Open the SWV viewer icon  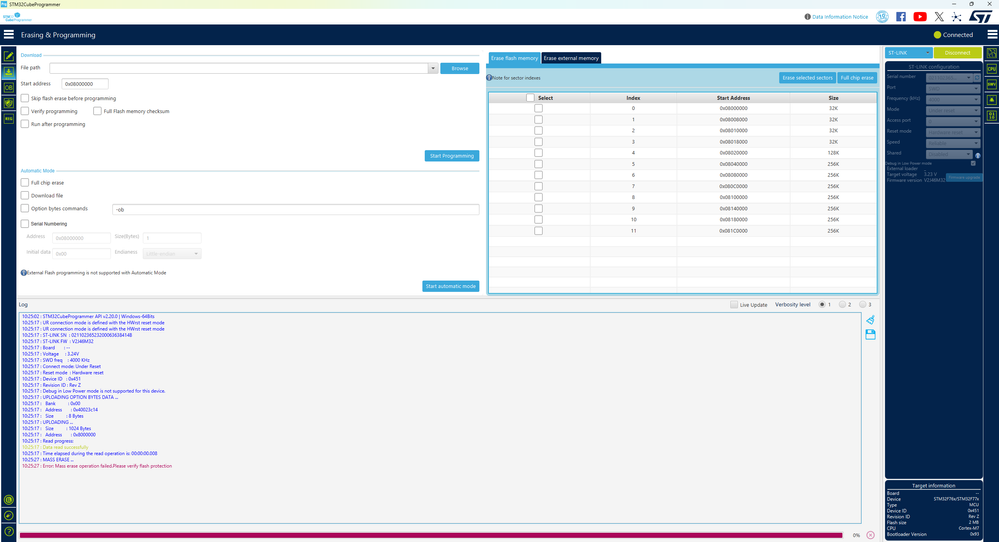click(x=992, y=84)
